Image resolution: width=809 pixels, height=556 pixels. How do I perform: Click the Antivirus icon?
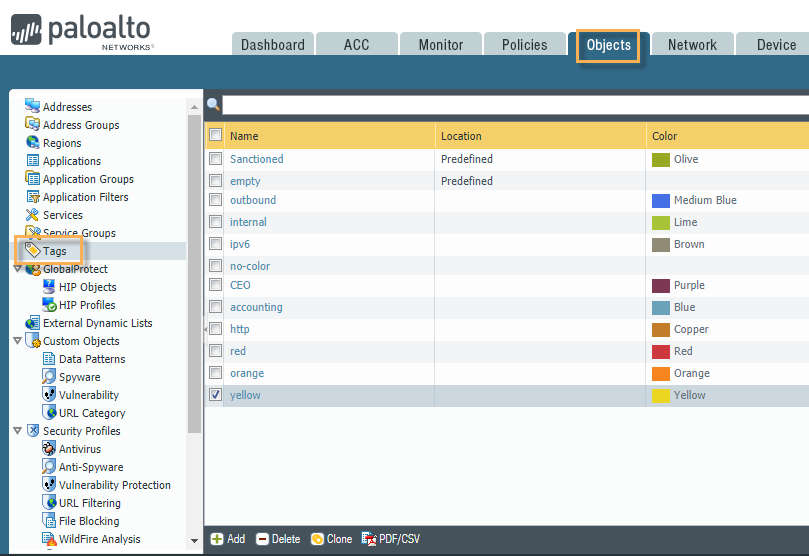pos(49,448)
